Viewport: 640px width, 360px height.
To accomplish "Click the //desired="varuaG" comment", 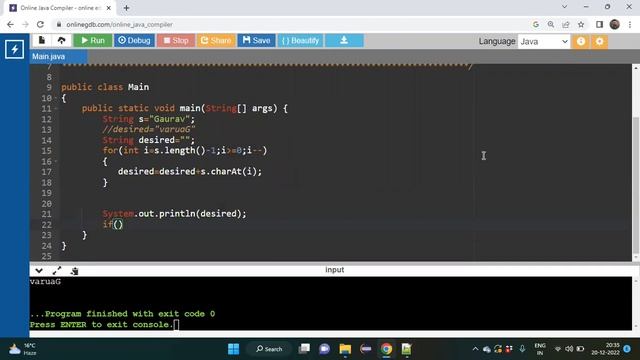I will 149,129.
